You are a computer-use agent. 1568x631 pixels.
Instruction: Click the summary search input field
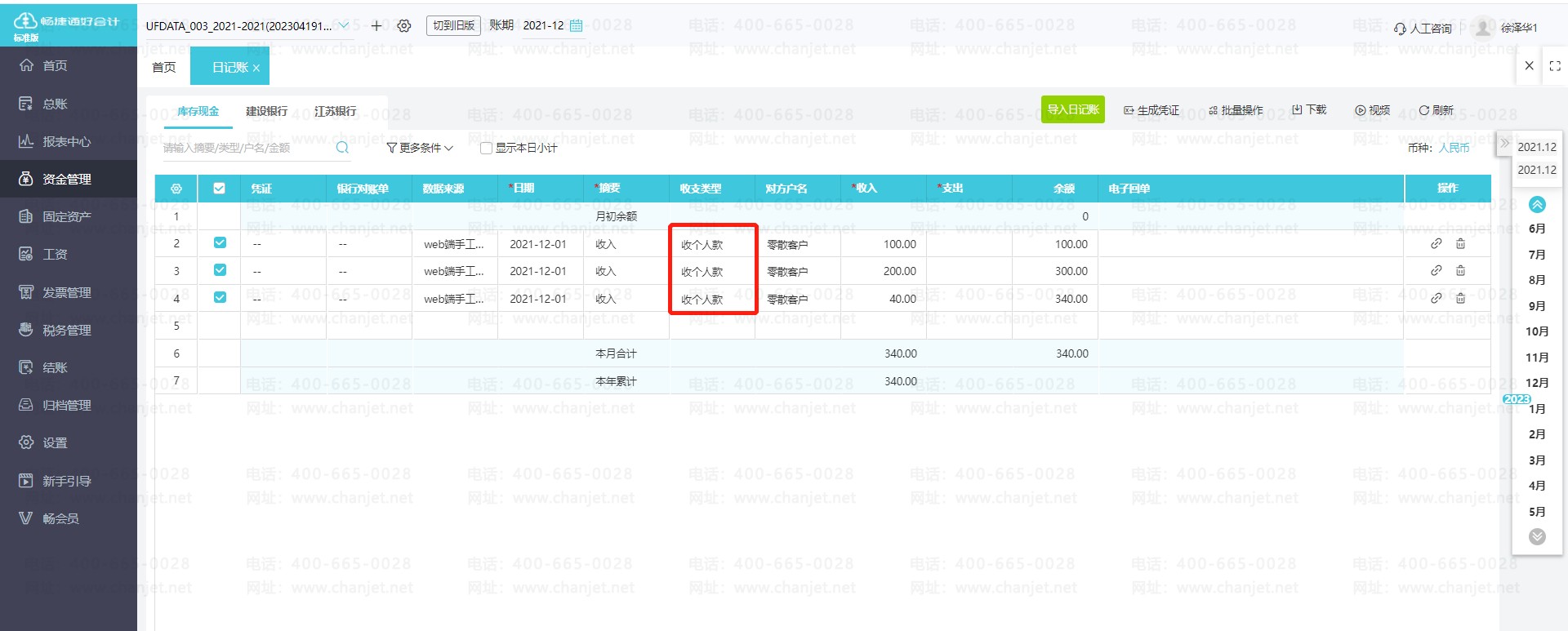[245, 148]
